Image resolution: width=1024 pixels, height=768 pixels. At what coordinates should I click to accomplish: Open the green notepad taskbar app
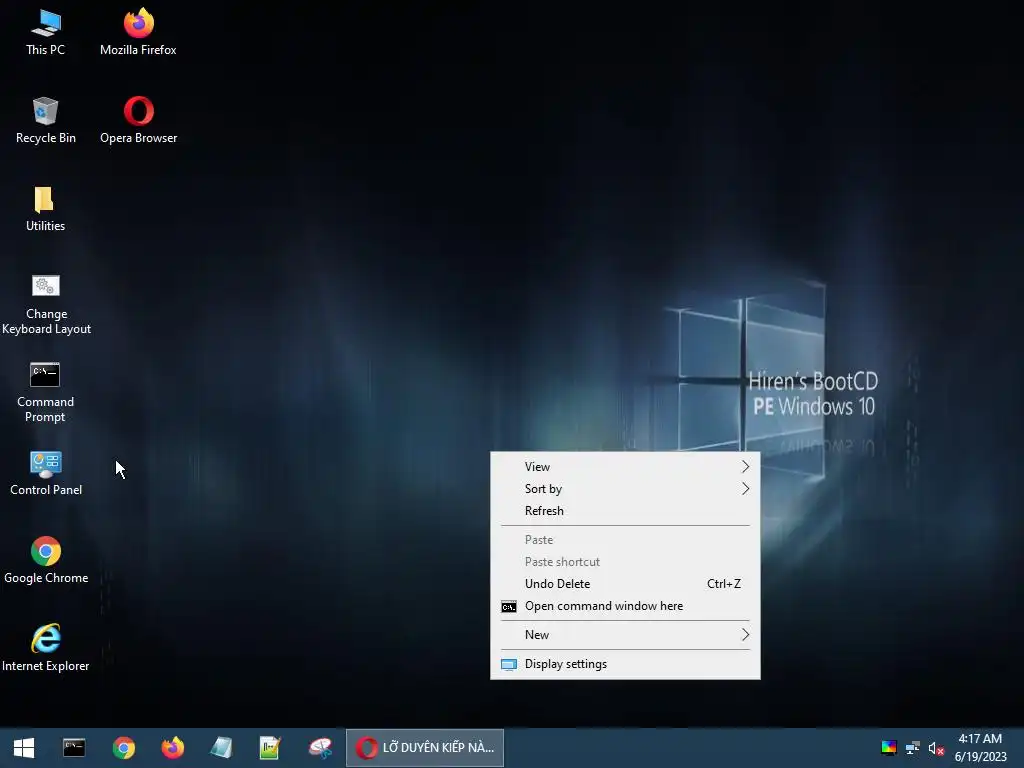(x=270, y=748)
